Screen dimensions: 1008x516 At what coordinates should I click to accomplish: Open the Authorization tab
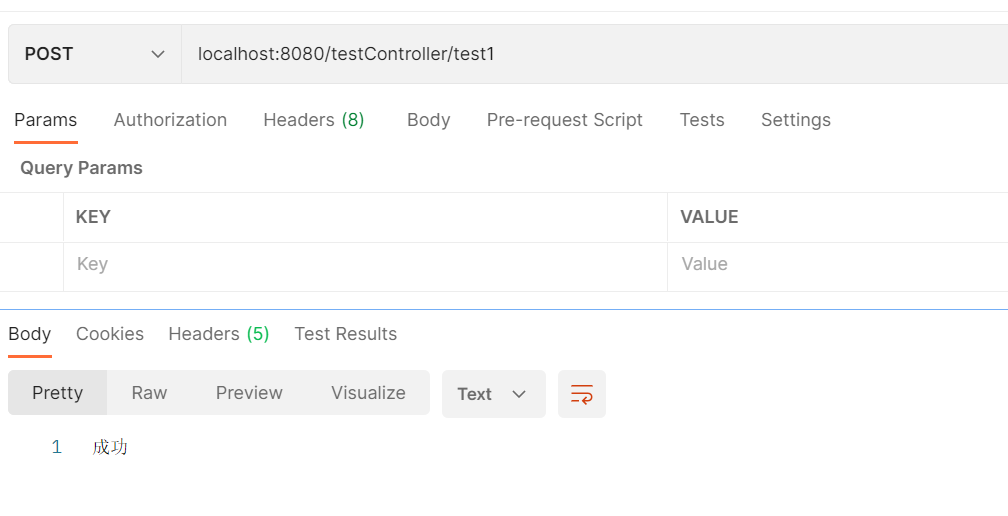pyautogui.click(x=170, y=120)
